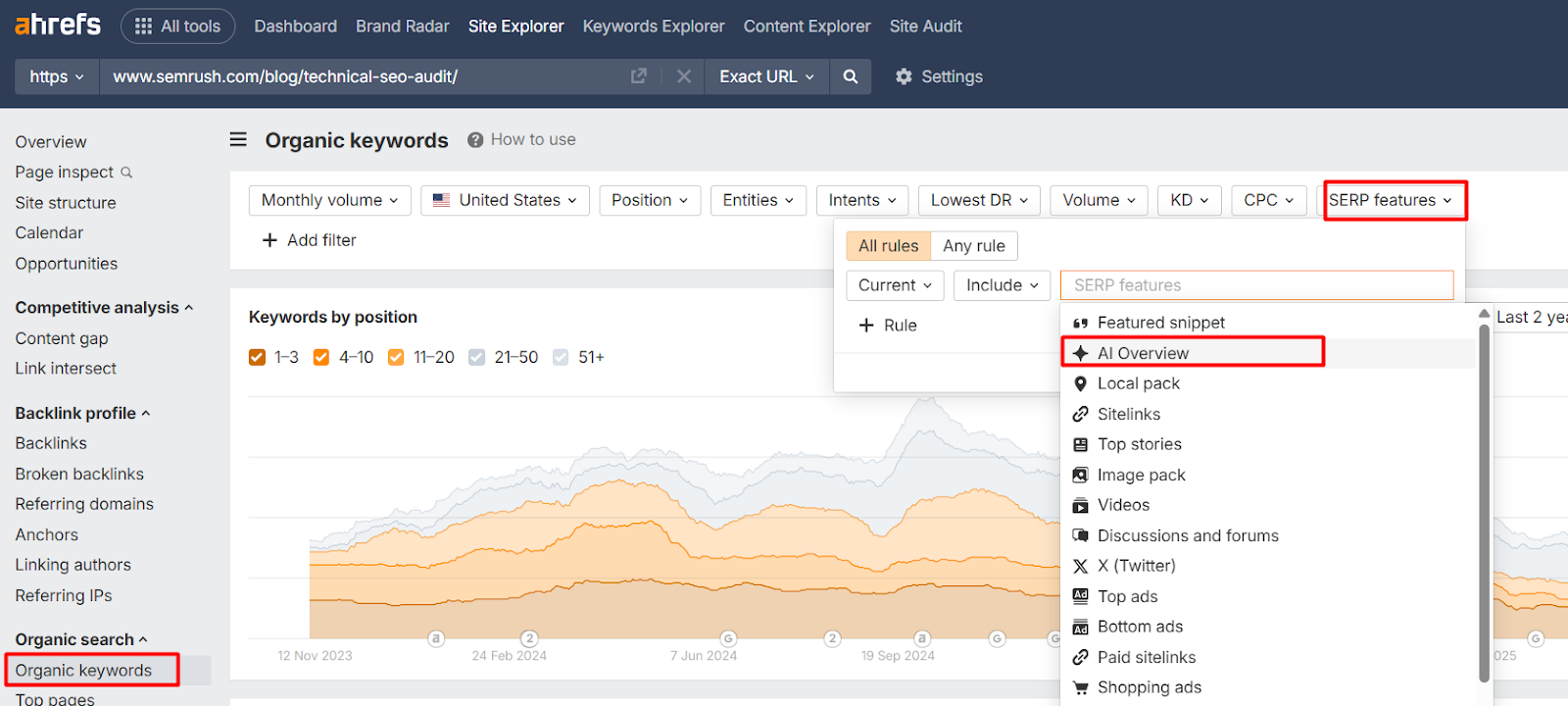Open the Lowest DR filter dropdown
The image size is (1568, 706).
pos(980,200)
